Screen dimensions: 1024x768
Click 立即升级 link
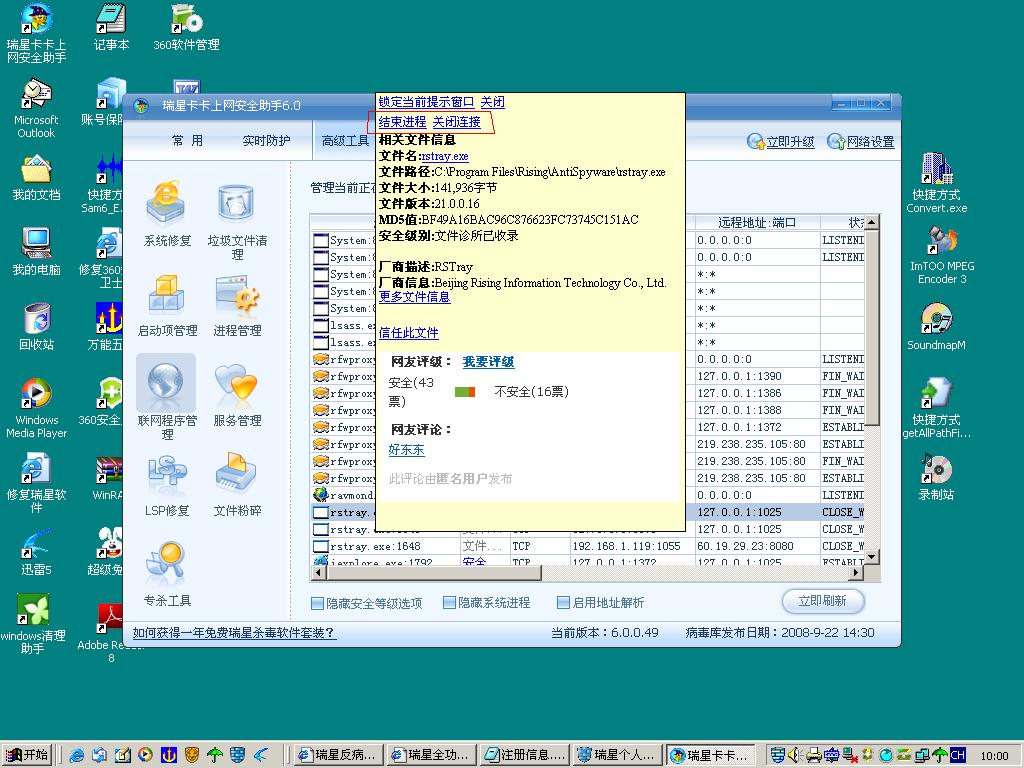pos(790,142)
